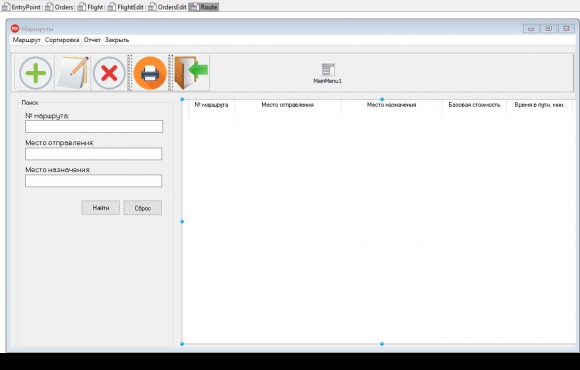This screenshot has width=580, height=370.
Task: Click the Найти button
Action: pos(101,208)
